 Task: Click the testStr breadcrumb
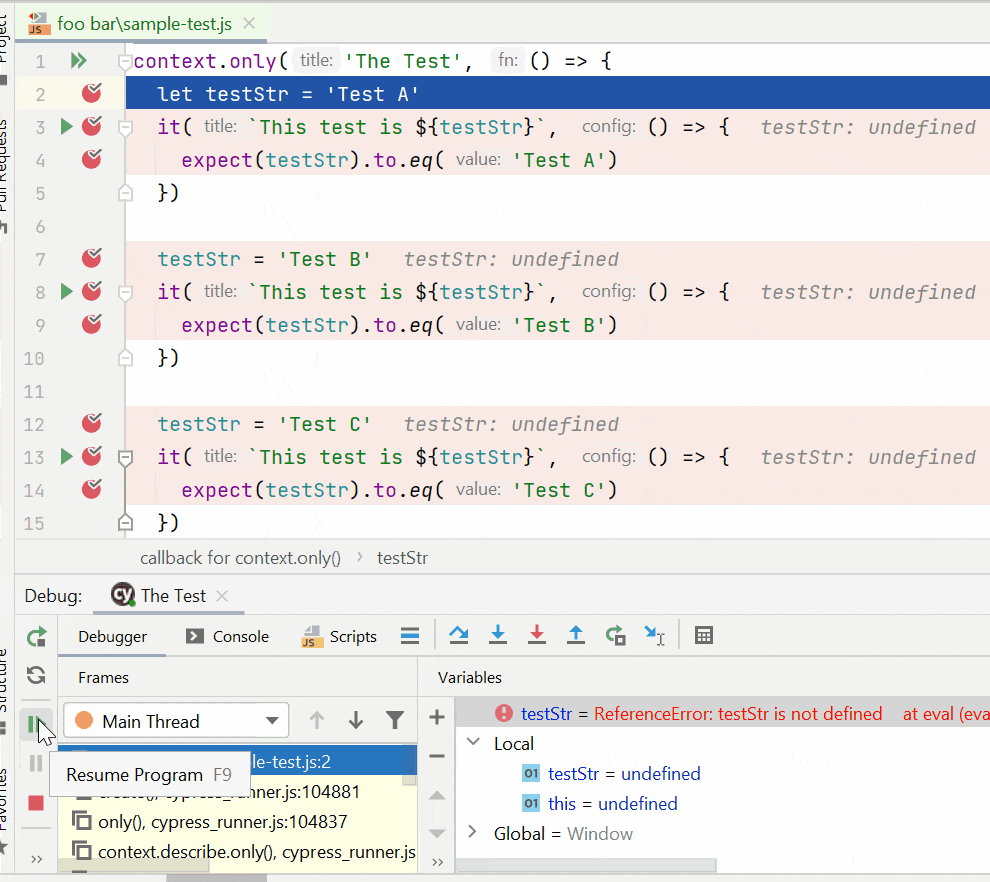point(402,558)
